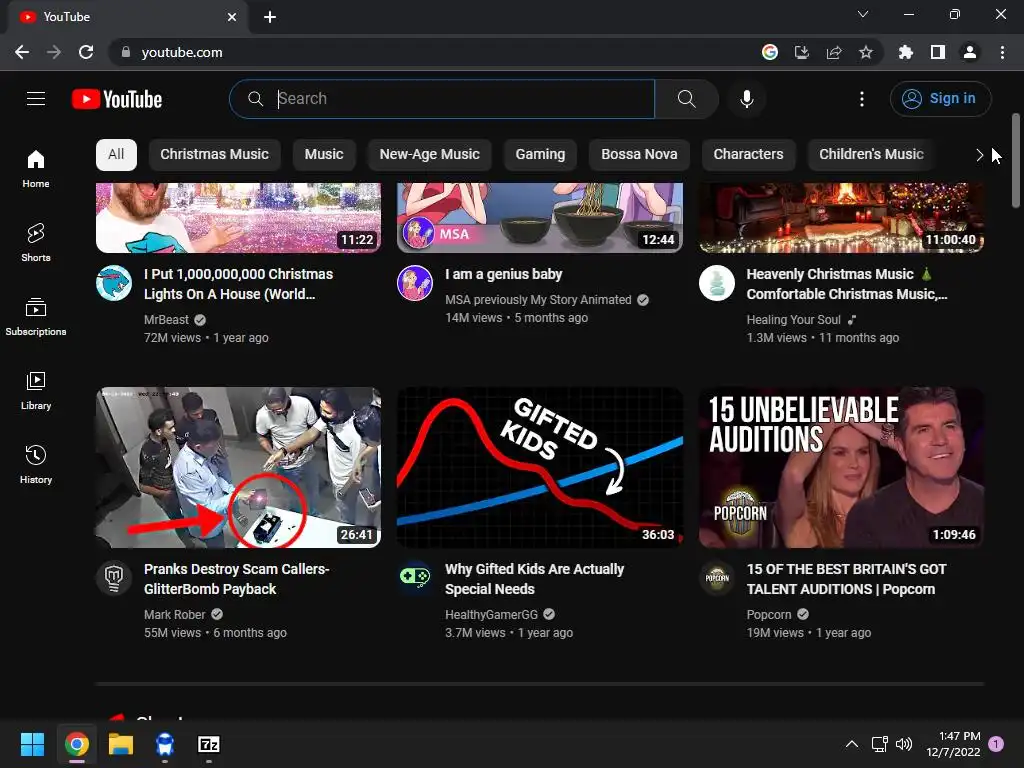Toggle Chrome side panel
Viewport: 1024px width, 768px height.
pyautogui.click(x=937, y=52)
